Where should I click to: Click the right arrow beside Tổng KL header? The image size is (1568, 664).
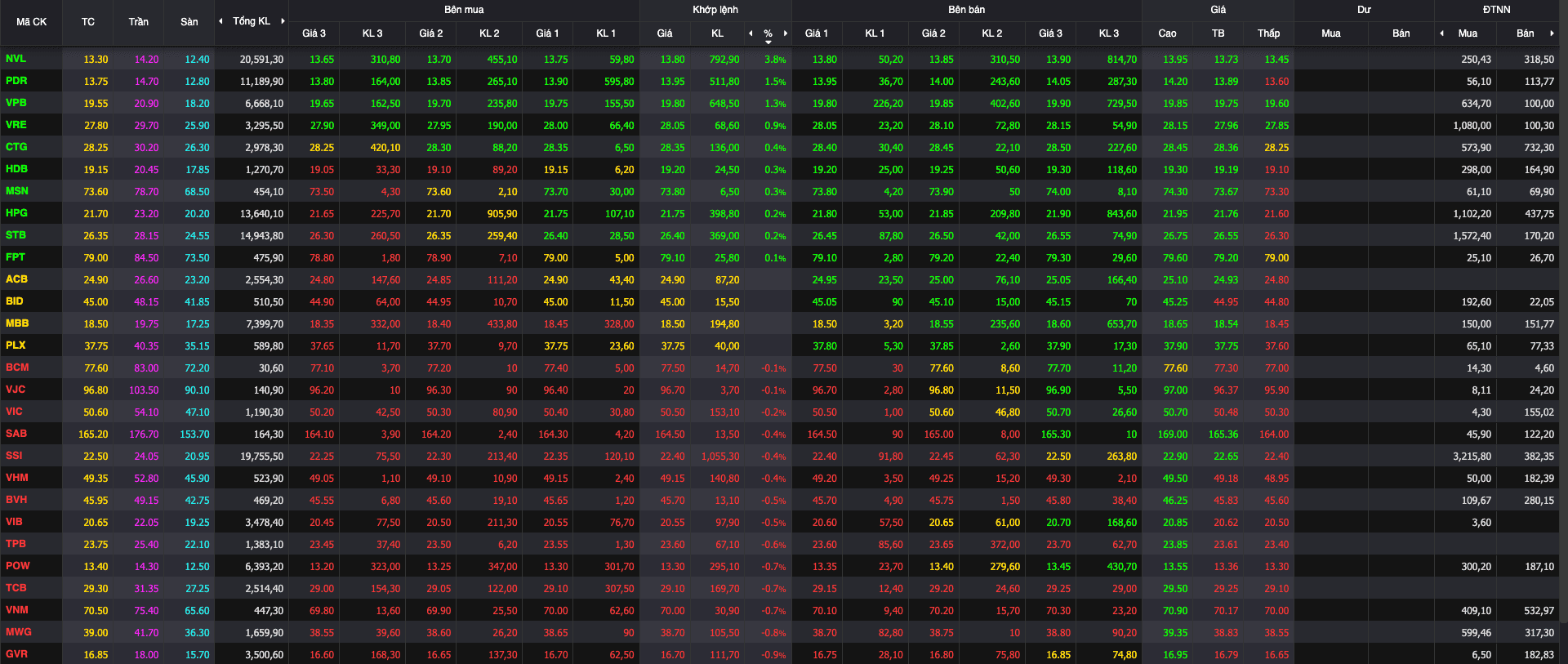pos(283,21)
